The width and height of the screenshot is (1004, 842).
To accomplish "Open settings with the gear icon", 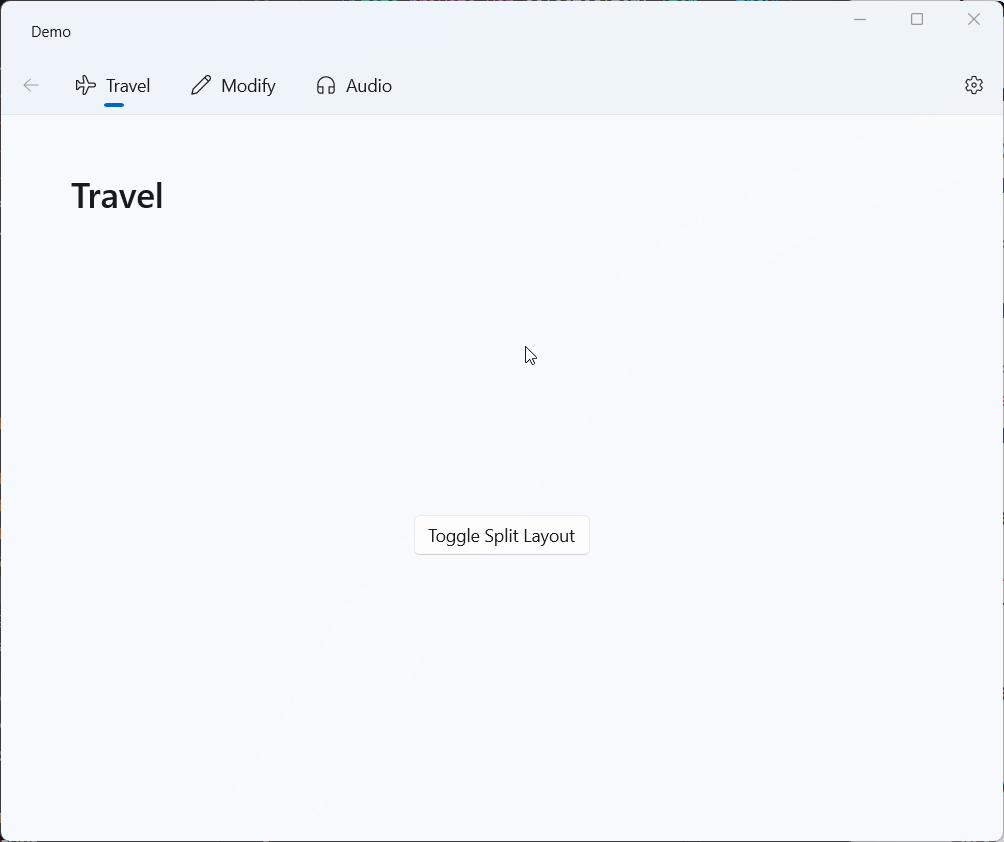I will [973, 86].
